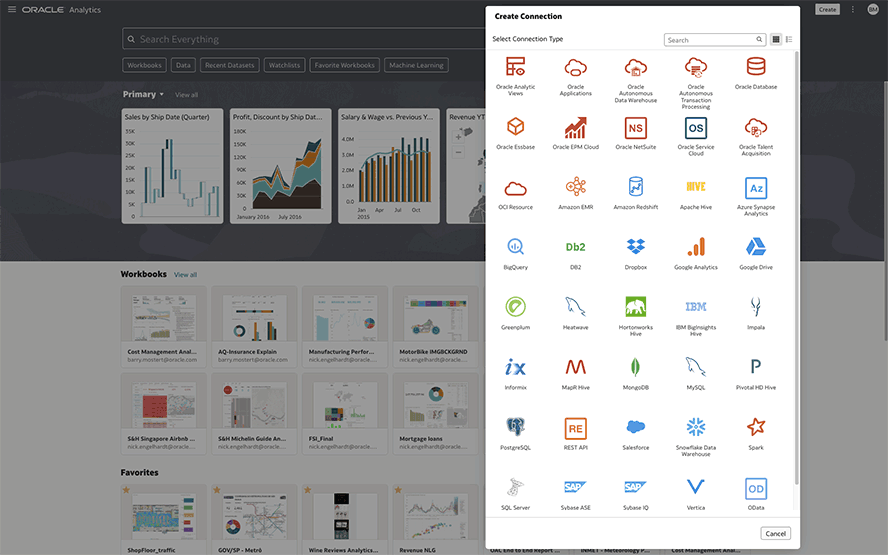Choose the Snowflake Data Warehouse connection

(x=696, y=428)
